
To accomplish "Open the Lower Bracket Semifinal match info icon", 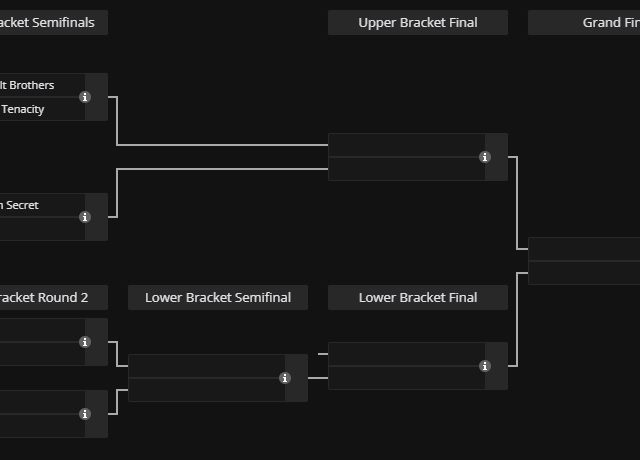I will coord(285,378).
